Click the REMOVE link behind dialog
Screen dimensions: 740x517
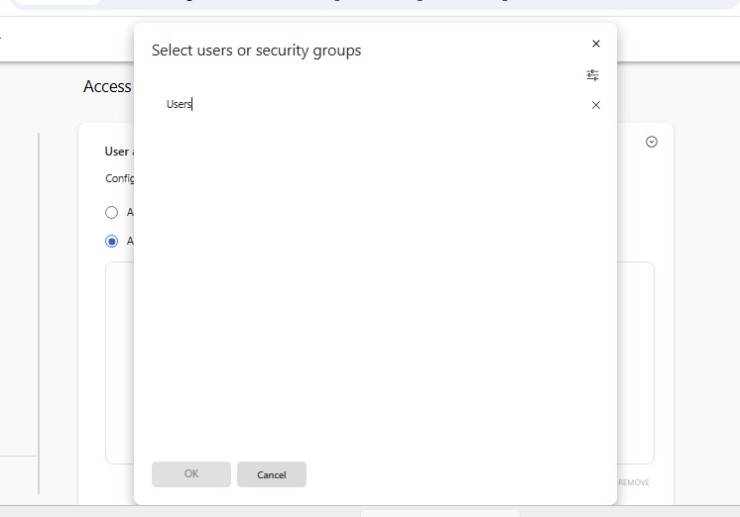coord(634,482)
